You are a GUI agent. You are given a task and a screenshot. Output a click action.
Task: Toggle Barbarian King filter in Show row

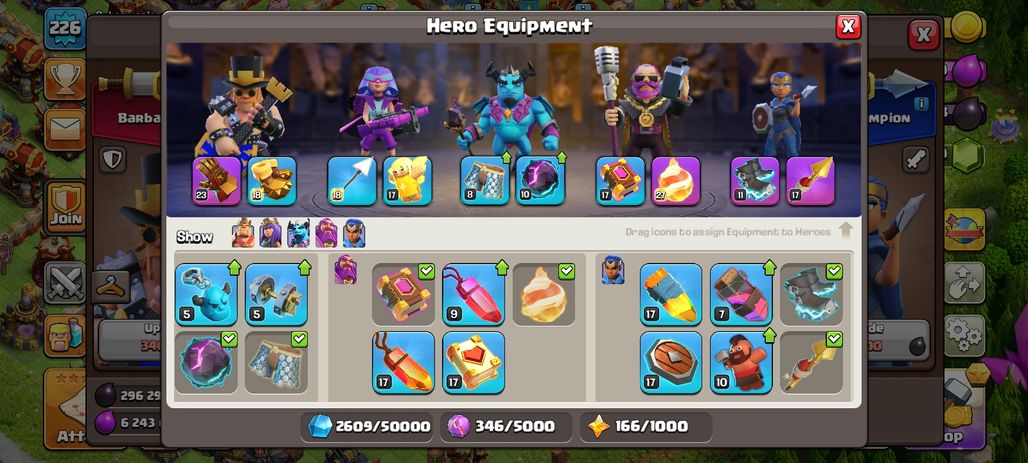click(x=243, y=233)
